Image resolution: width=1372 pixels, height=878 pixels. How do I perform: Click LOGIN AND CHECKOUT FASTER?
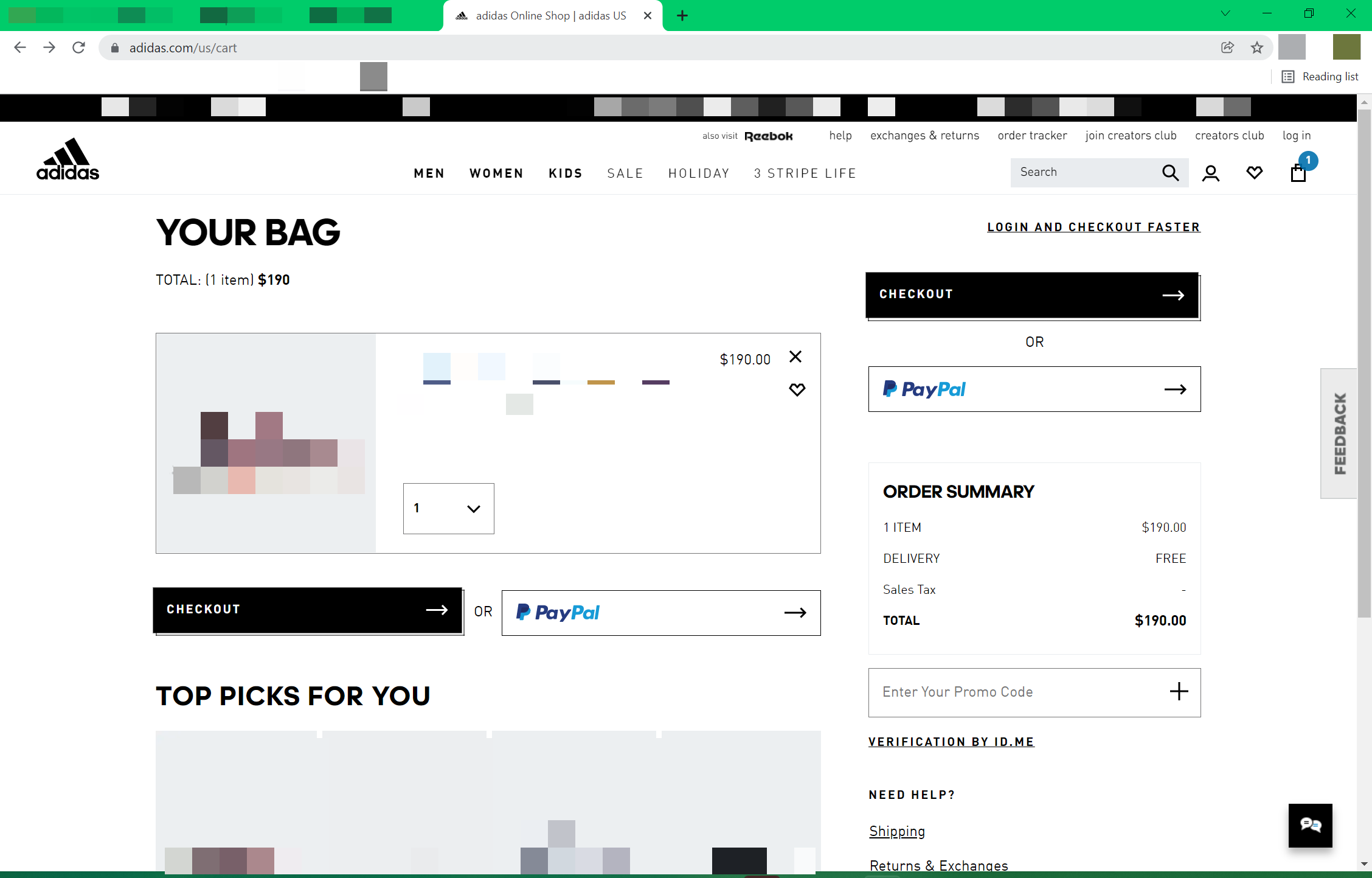tap(1093, 228)
